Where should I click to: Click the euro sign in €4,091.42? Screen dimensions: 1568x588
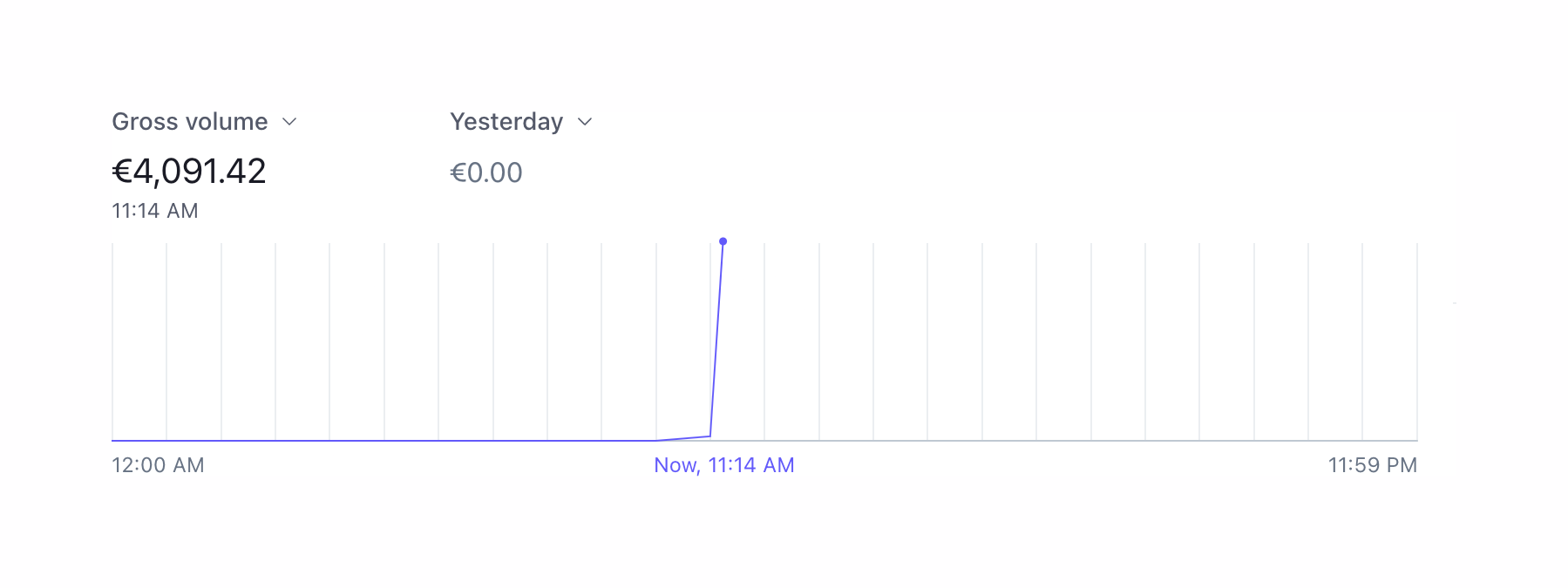coord(121,172)
